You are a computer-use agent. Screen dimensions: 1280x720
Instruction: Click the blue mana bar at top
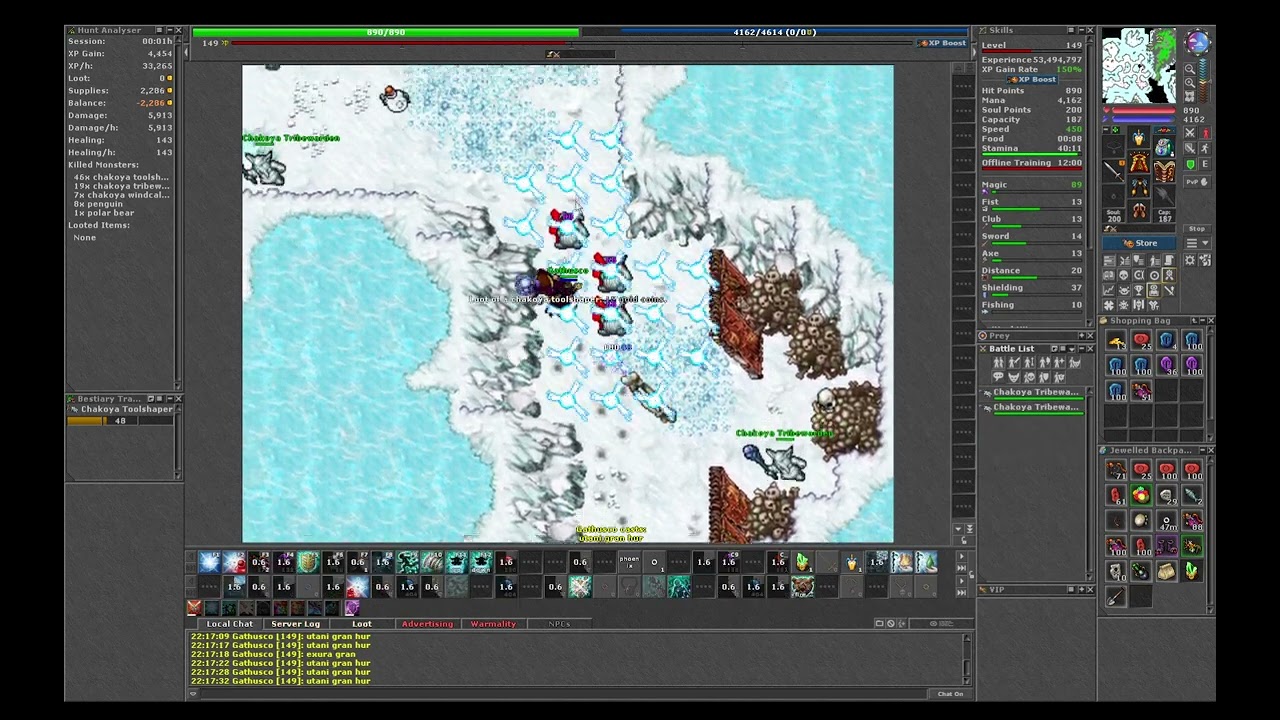point(775,33)
